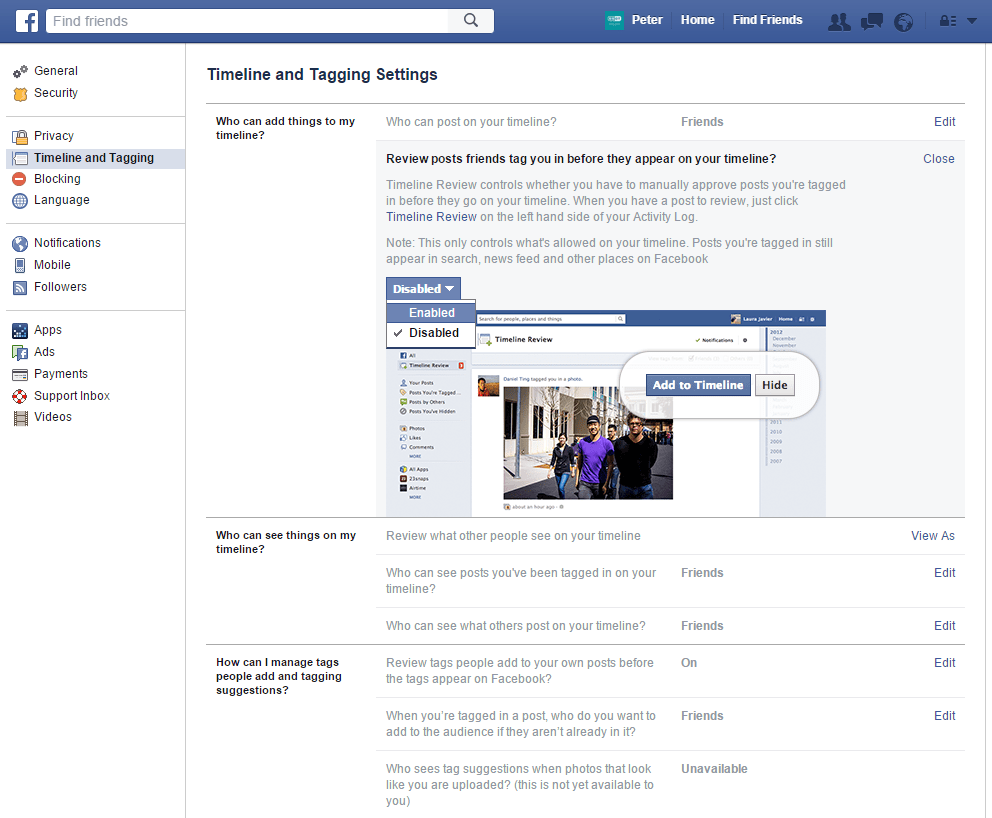Open Language settings page
The width and height of the screenshot is (992, 818).
[x=61, y=200]
